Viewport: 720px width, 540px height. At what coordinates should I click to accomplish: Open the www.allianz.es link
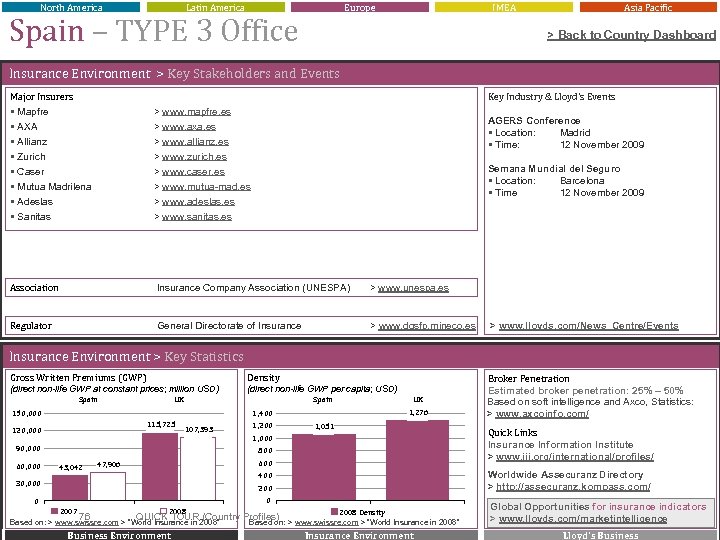point(195,142)
